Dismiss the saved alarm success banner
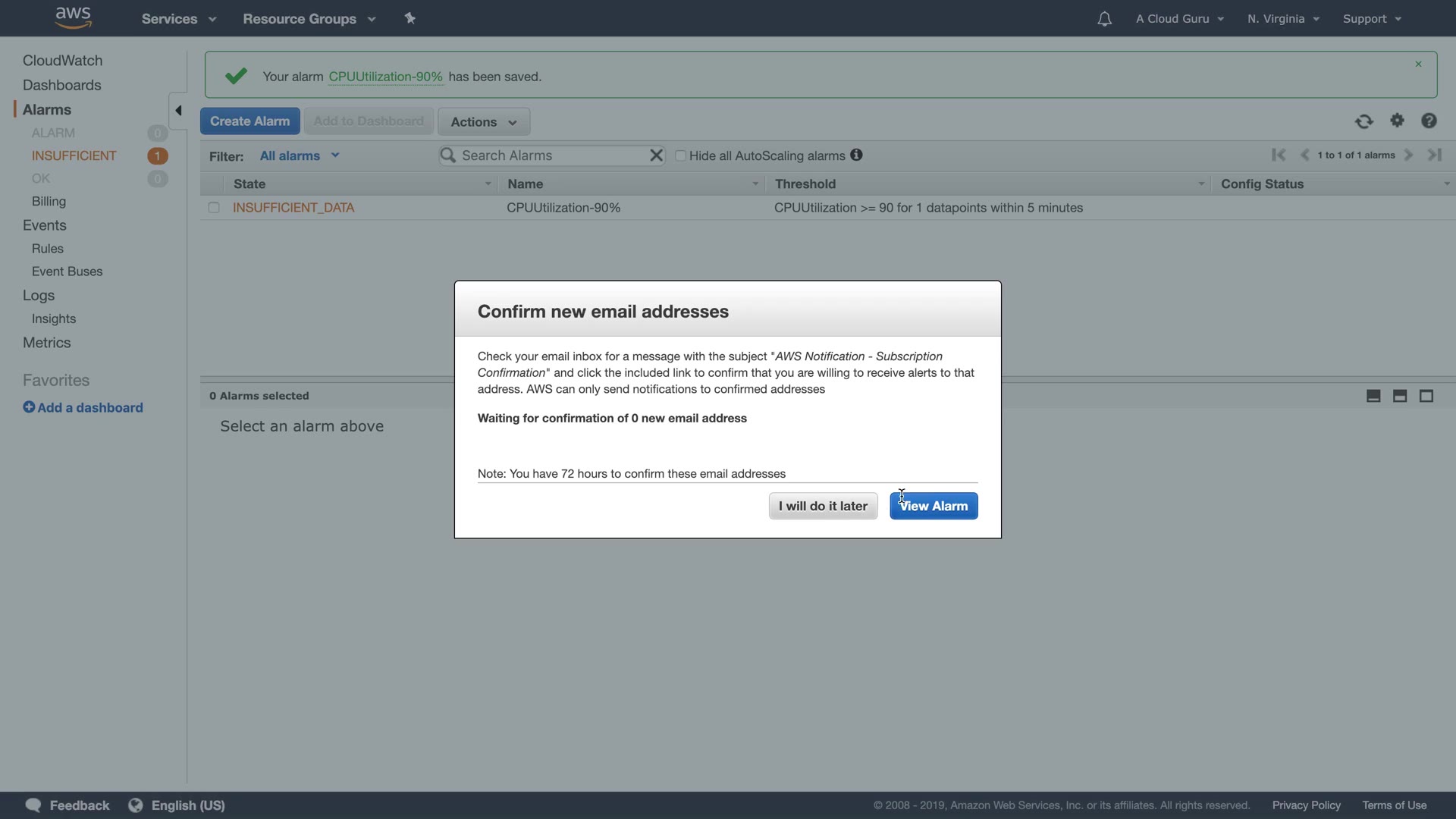 tap(1418, 64)
